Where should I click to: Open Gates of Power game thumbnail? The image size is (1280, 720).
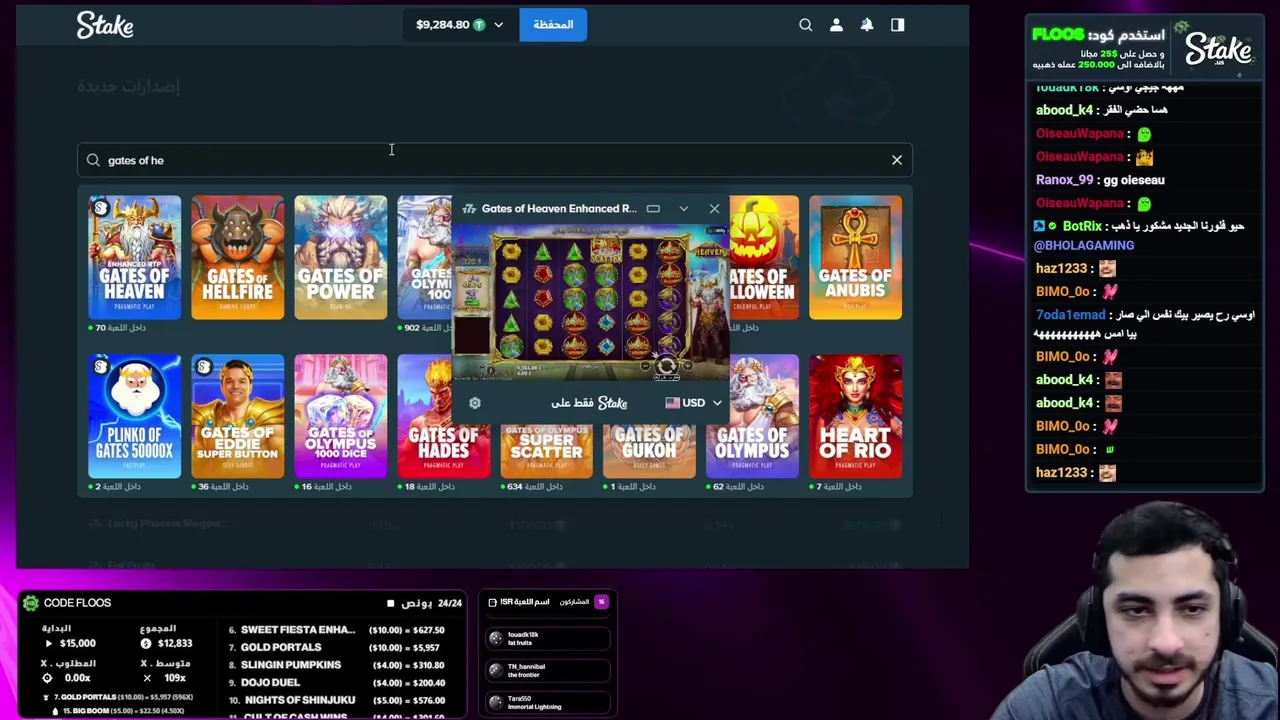(341, 257)
